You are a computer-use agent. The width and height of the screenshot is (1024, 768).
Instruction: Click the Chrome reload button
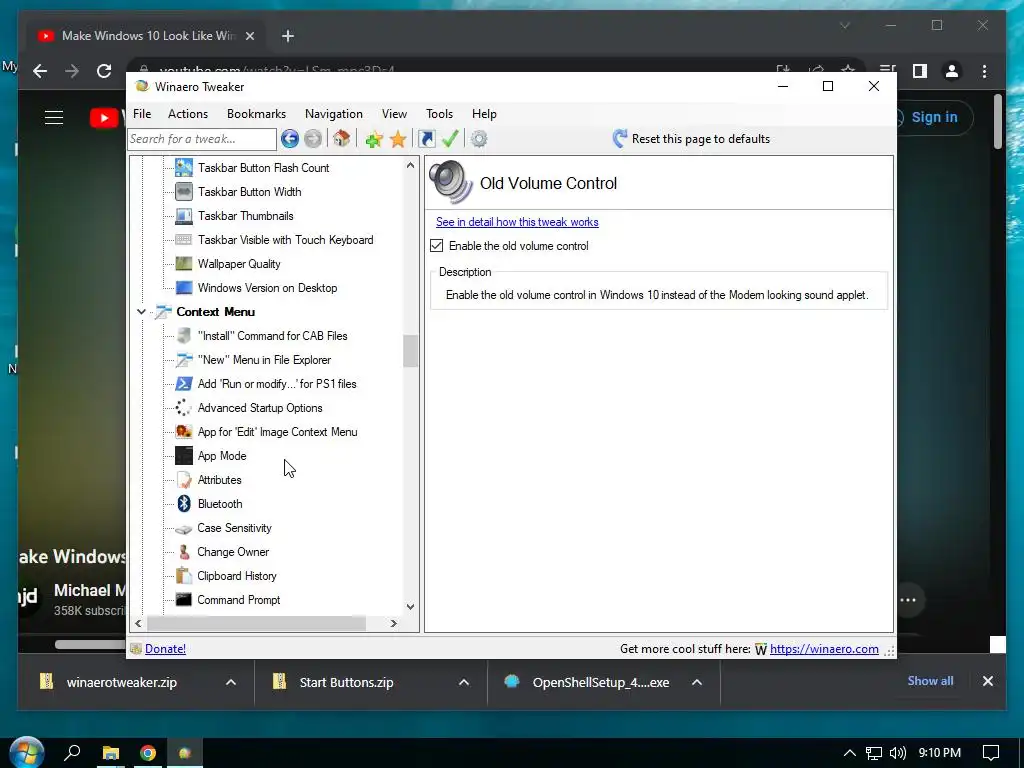[104, 71]
